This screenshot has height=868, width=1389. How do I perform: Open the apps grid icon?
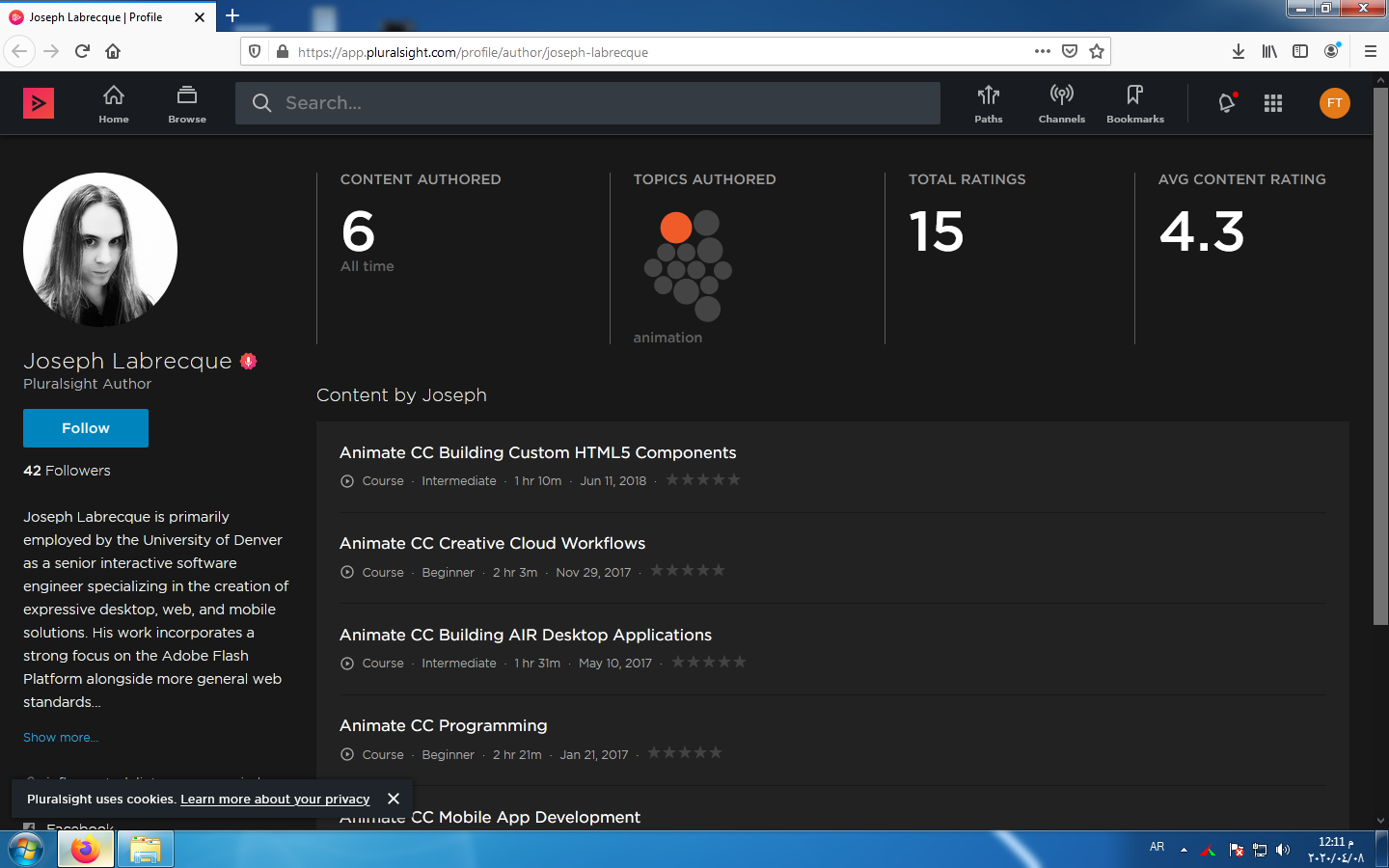pyautogui.click(x=1273, y=103)
